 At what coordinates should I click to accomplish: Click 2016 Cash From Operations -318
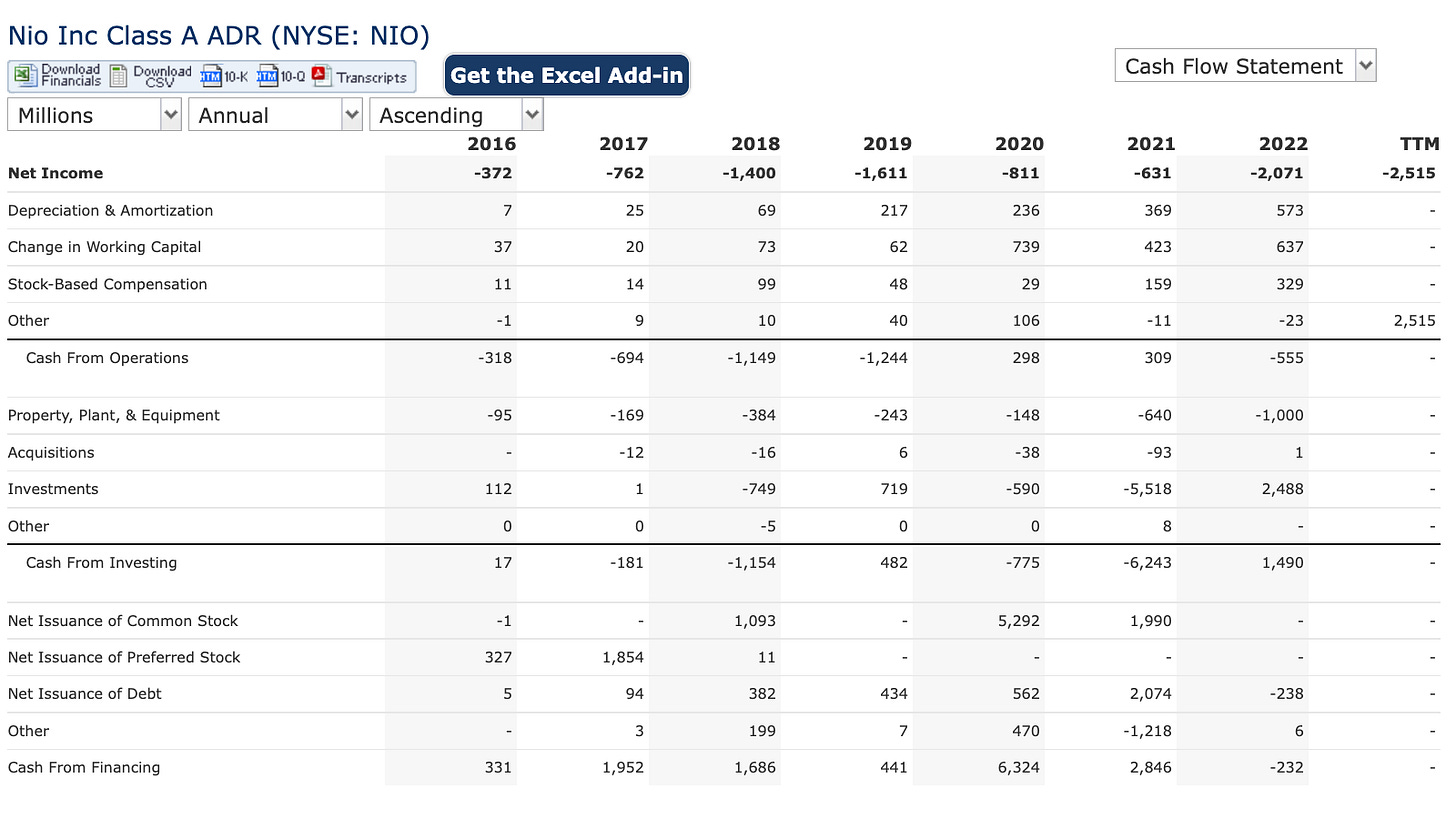click(495, 358)
